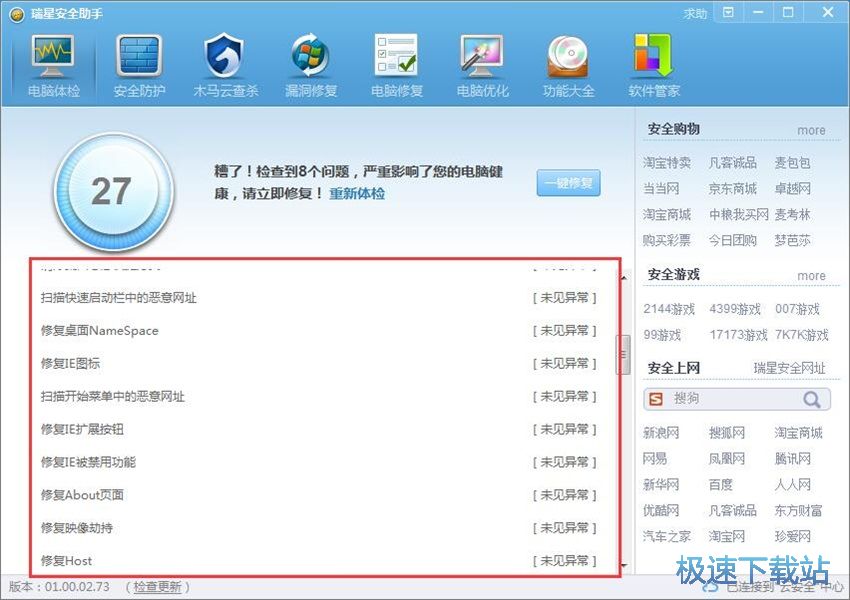
Task: Open the 功能大全 disc box icon
Action: point(568,56)
